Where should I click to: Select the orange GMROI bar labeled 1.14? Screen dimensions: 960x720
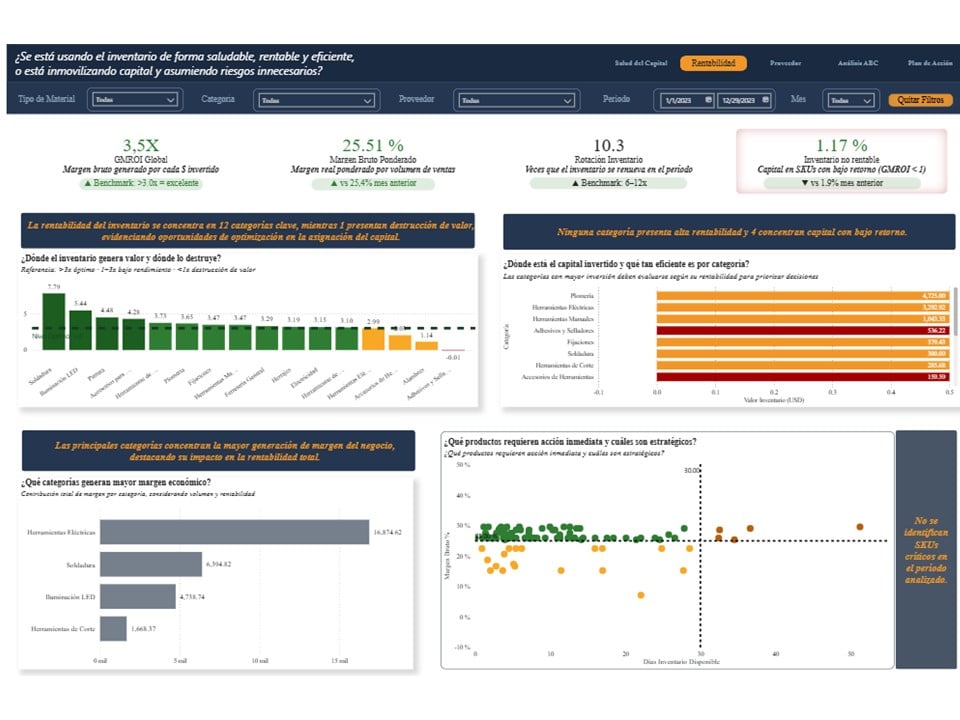click(x=426, y=345)
